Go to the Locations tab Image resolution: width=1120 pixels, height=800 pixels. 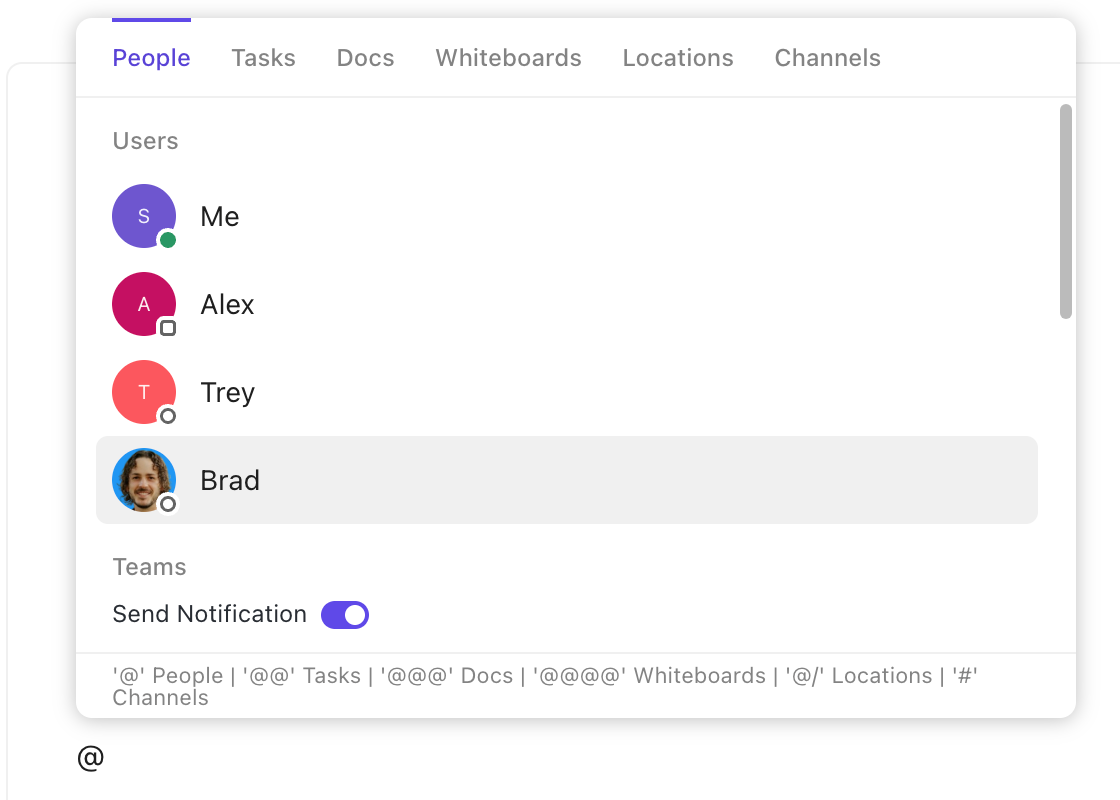click(678, 58)
